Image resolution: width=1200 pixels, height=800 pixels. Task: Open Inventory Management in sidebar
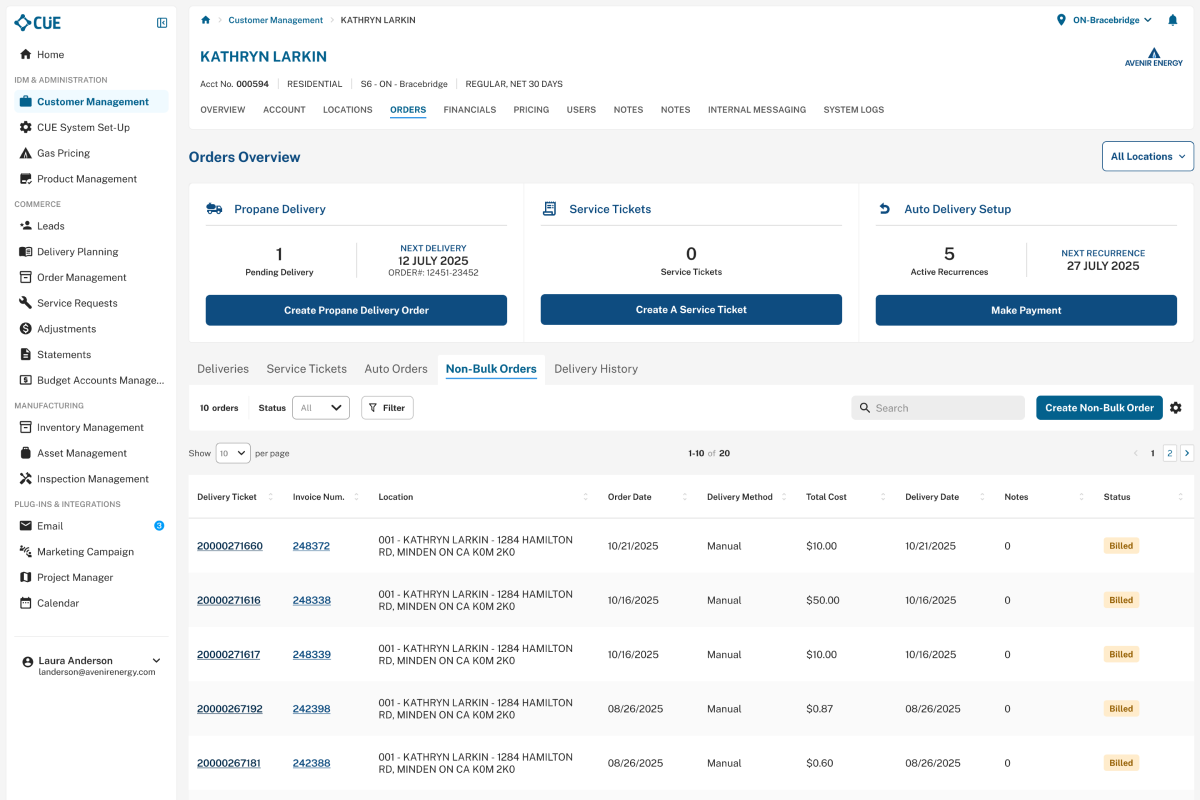point(90,428)
